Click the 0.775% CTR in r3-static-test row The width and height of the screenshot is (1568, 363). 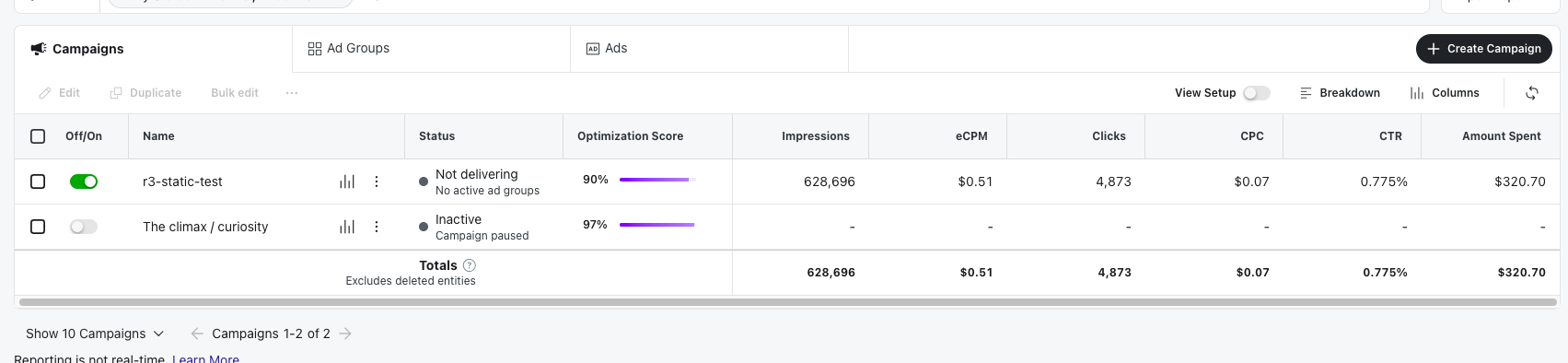[1384, 181]
